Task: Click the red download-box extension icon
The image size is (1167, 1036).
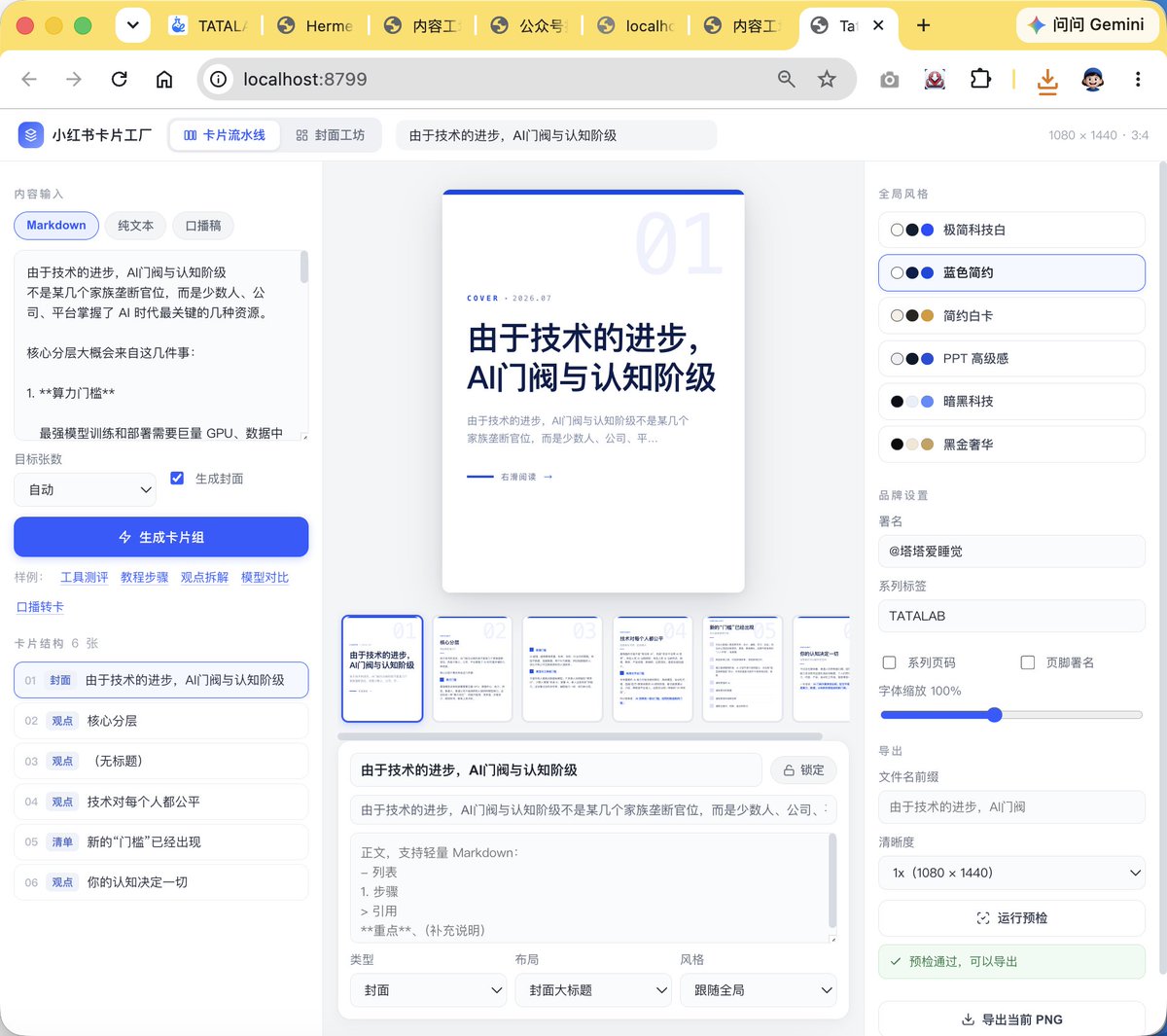Action: coord(935,80)
